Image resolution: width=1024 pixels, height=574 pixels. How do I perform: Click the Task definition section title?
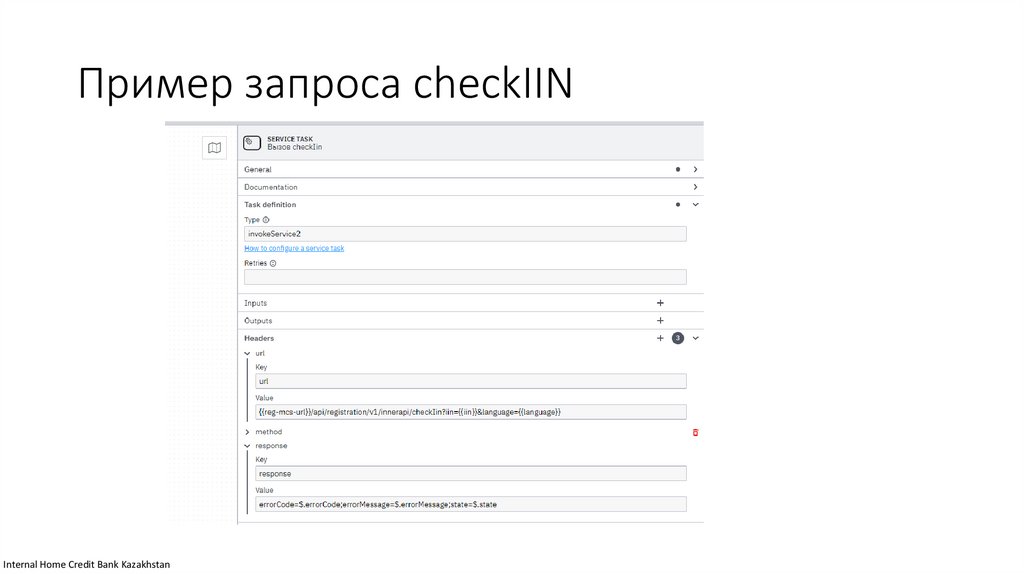click(270, 204)
